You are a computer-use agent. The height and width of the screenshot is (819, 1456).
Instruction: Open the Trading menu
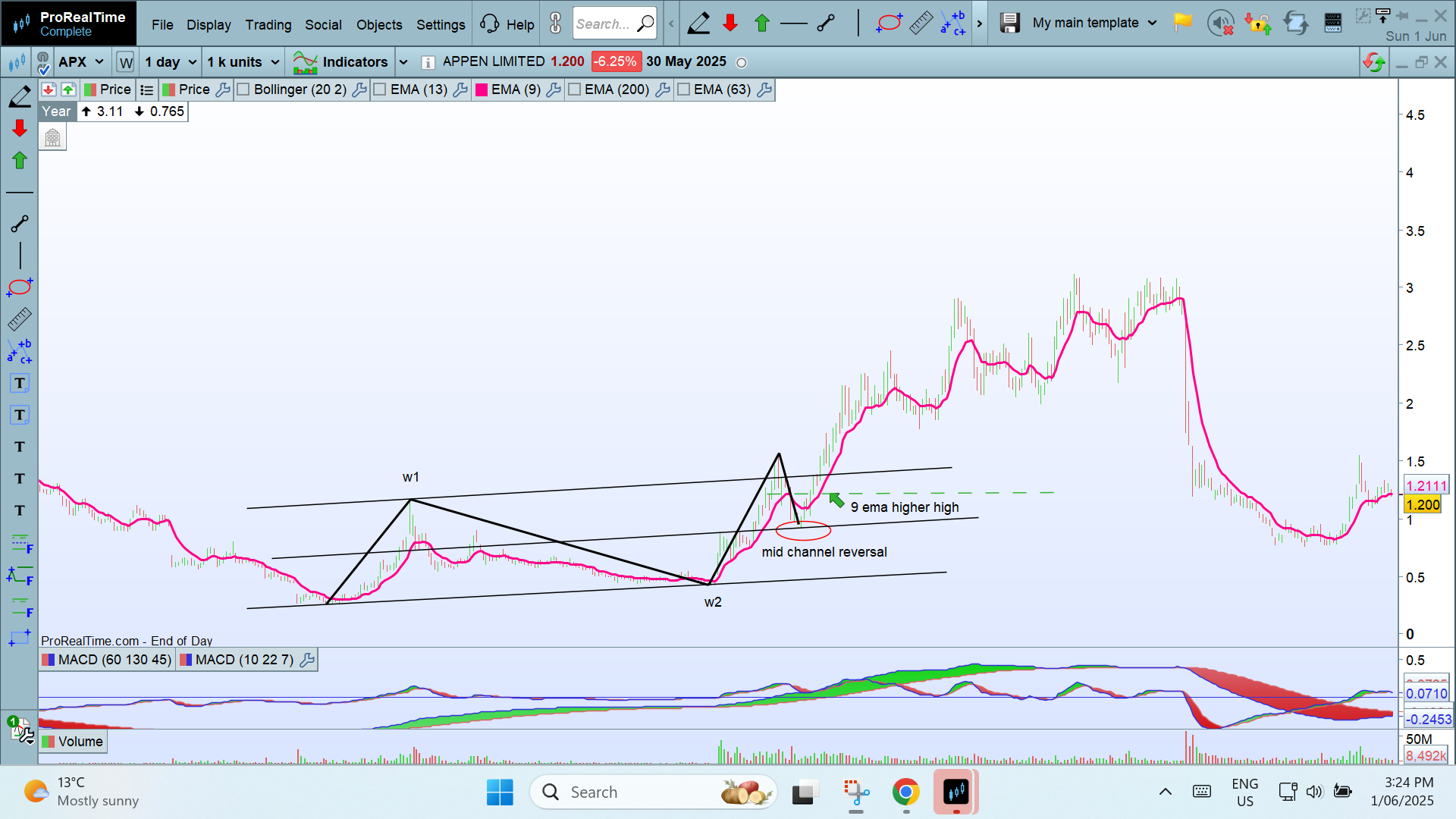pos(268,24)
